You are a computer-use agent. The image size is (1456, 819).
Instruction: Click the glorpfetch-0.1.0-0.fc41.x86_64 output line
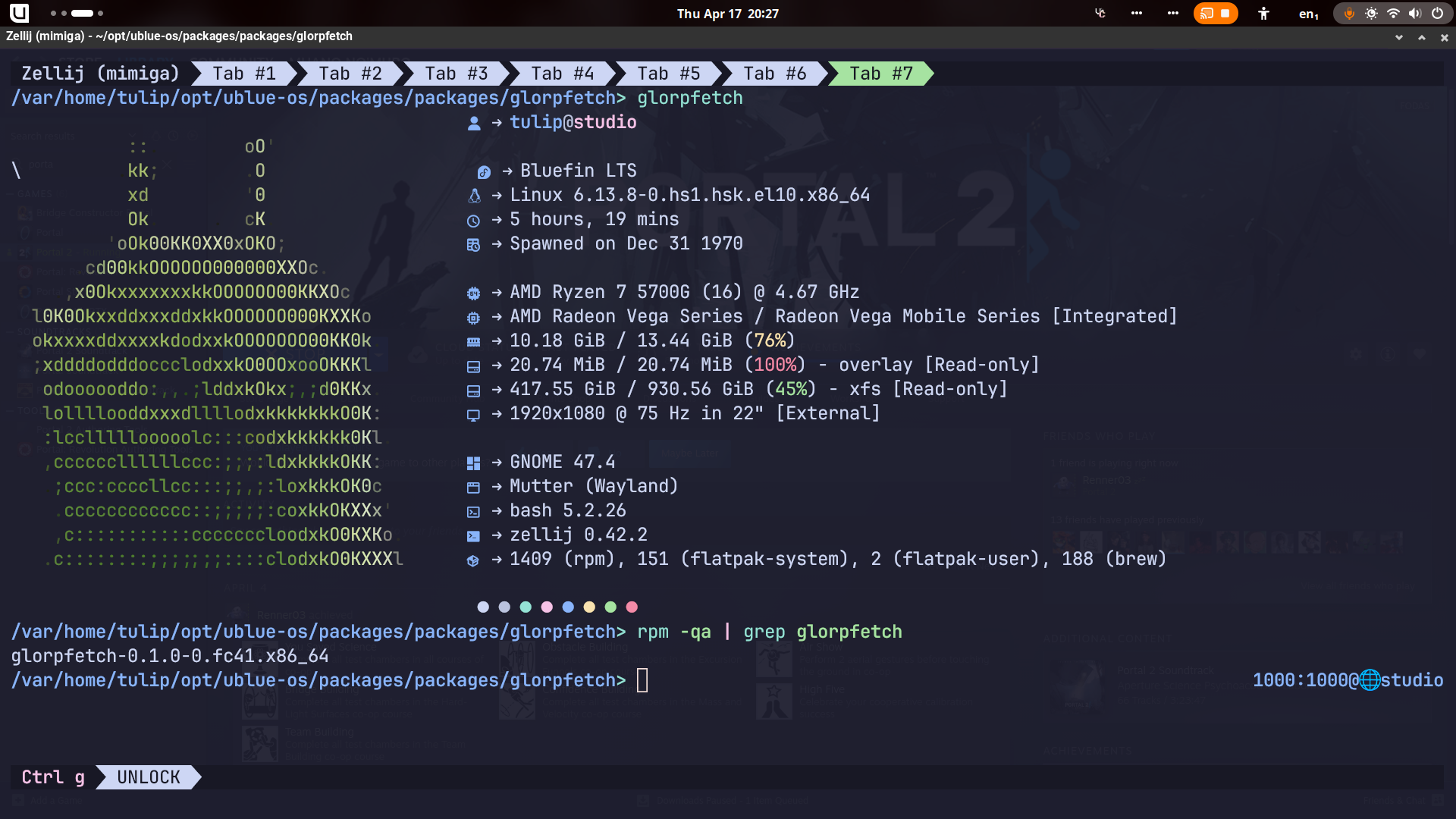pos(170,656)
